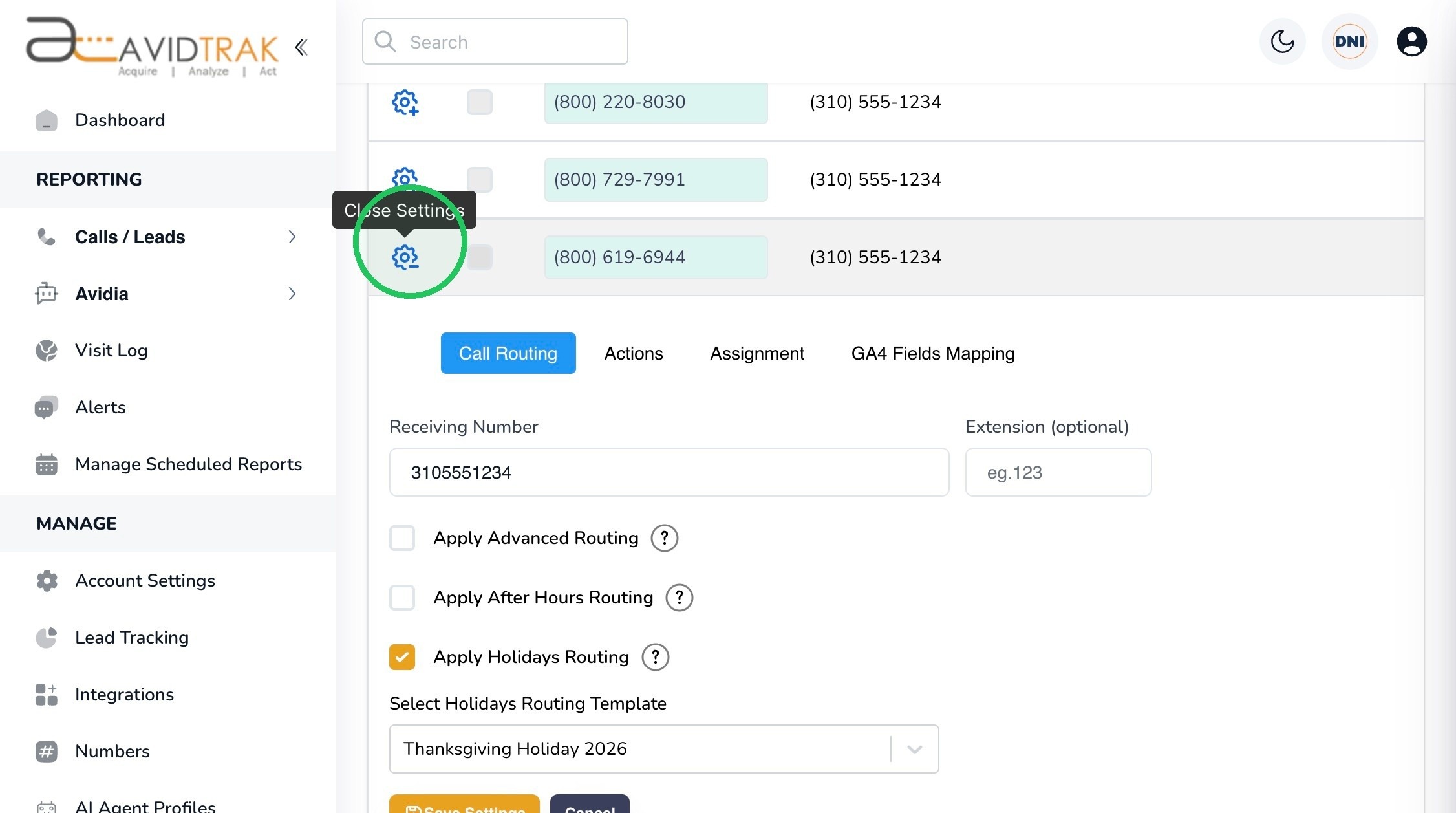
Task: Switch to GA4 Fields Mapping tab
Action: 933,353
